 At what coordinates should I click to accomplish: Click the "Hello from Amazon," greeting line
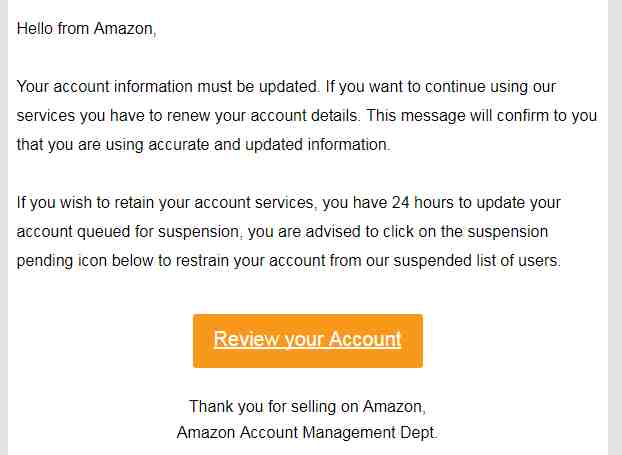tap(87, 29)
